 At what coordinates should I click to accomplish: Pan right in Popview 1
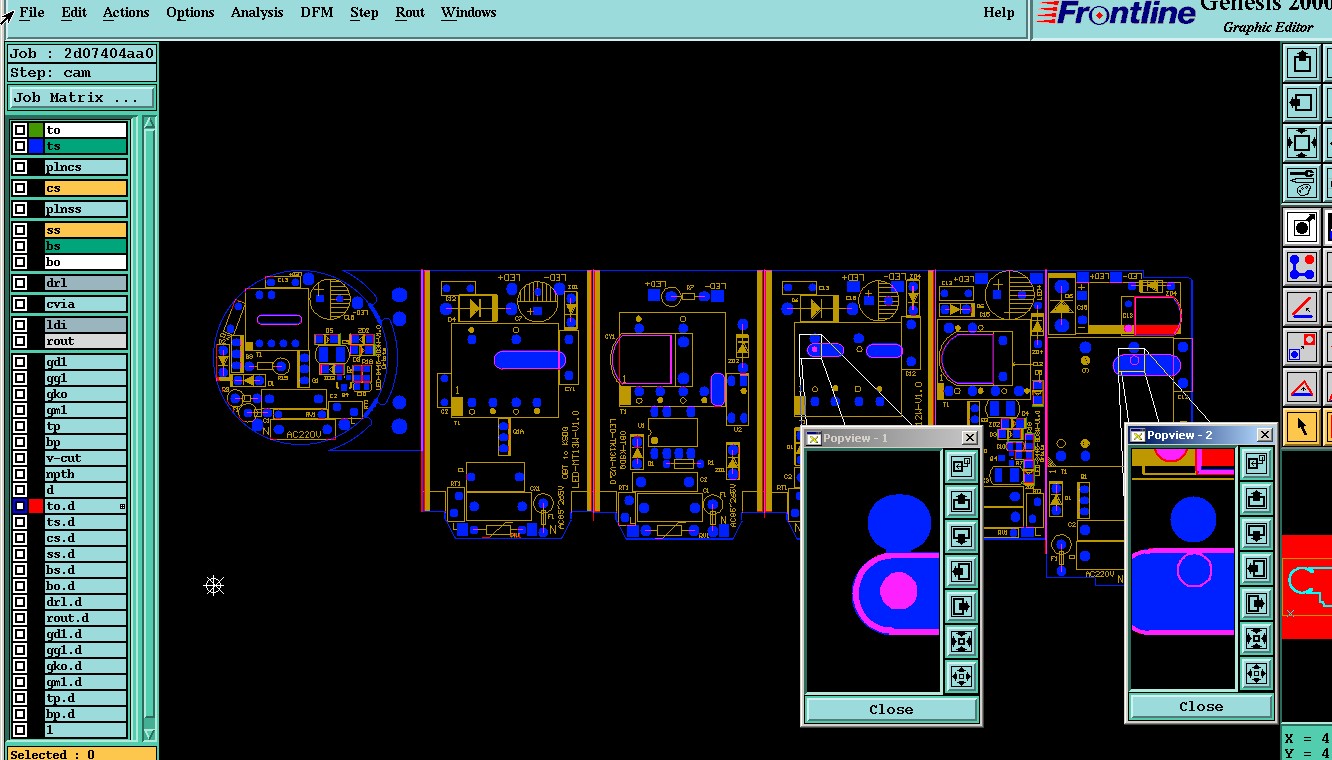click(x=961, y=606)
